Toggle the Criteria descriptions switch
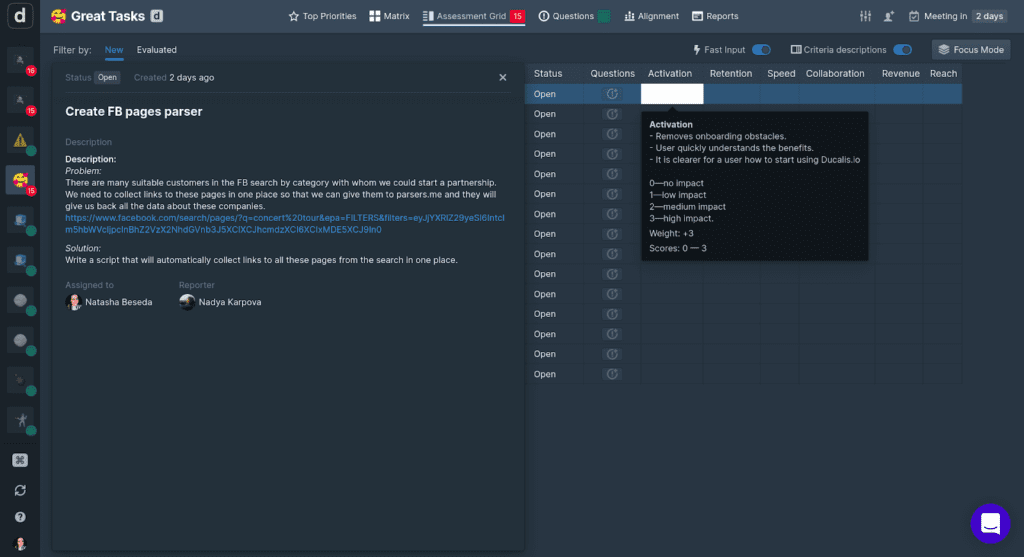The height and width of the screenshot is (557, 1024). click(x=902, y=50)
